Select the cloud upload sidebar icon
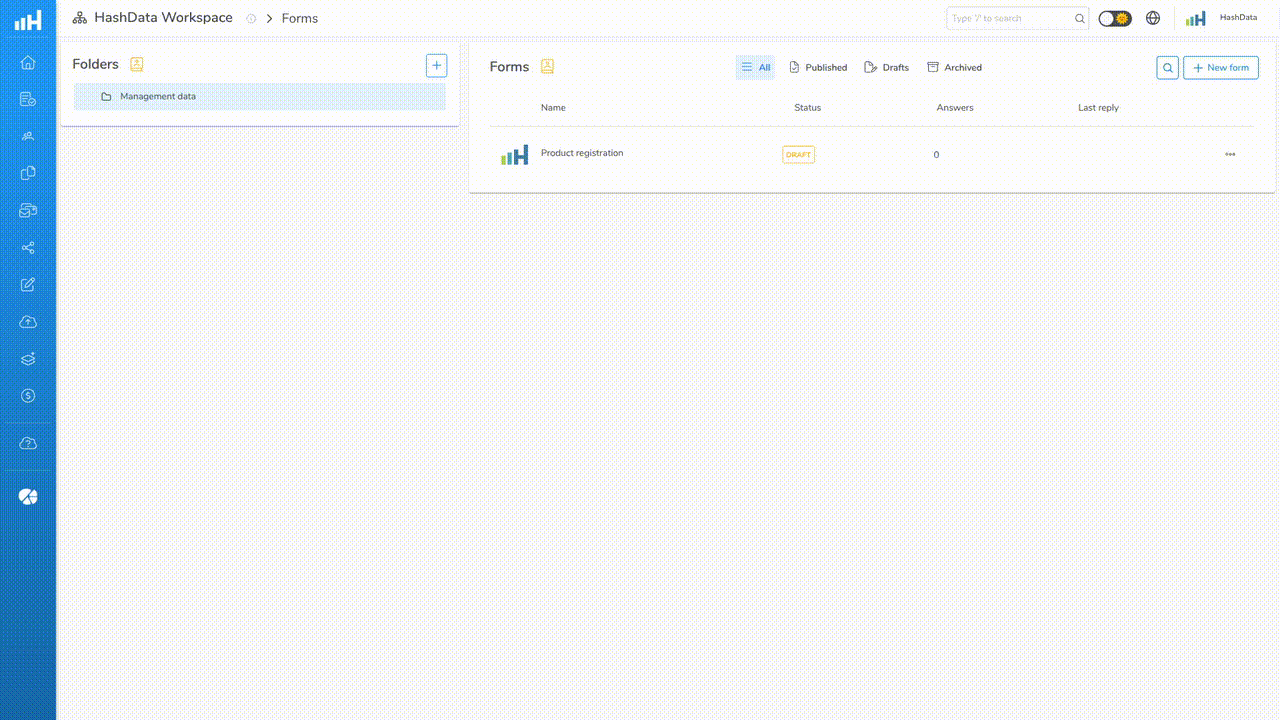 pos(27,321)
